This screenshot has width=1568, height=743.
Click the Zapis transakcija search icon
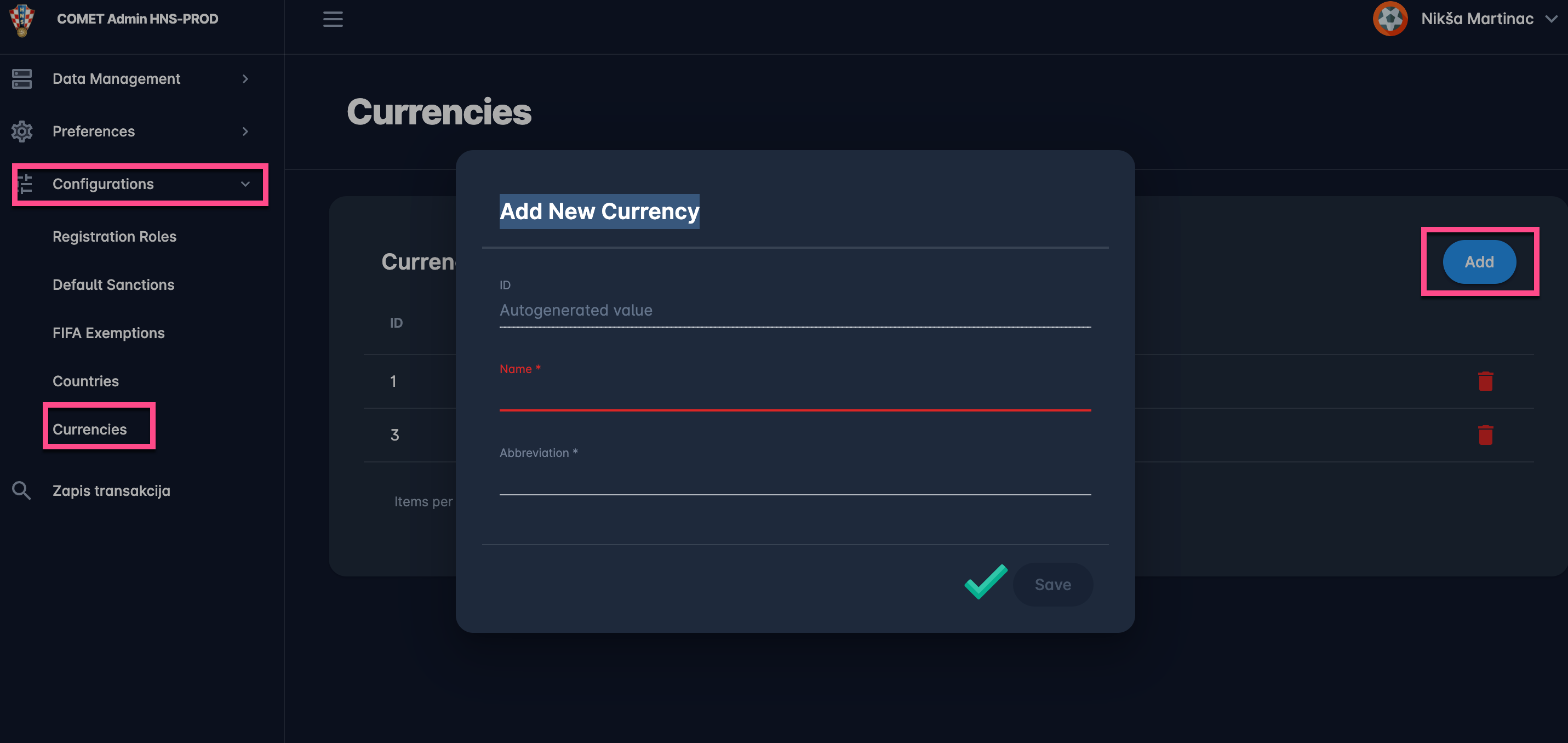[22, 491]
